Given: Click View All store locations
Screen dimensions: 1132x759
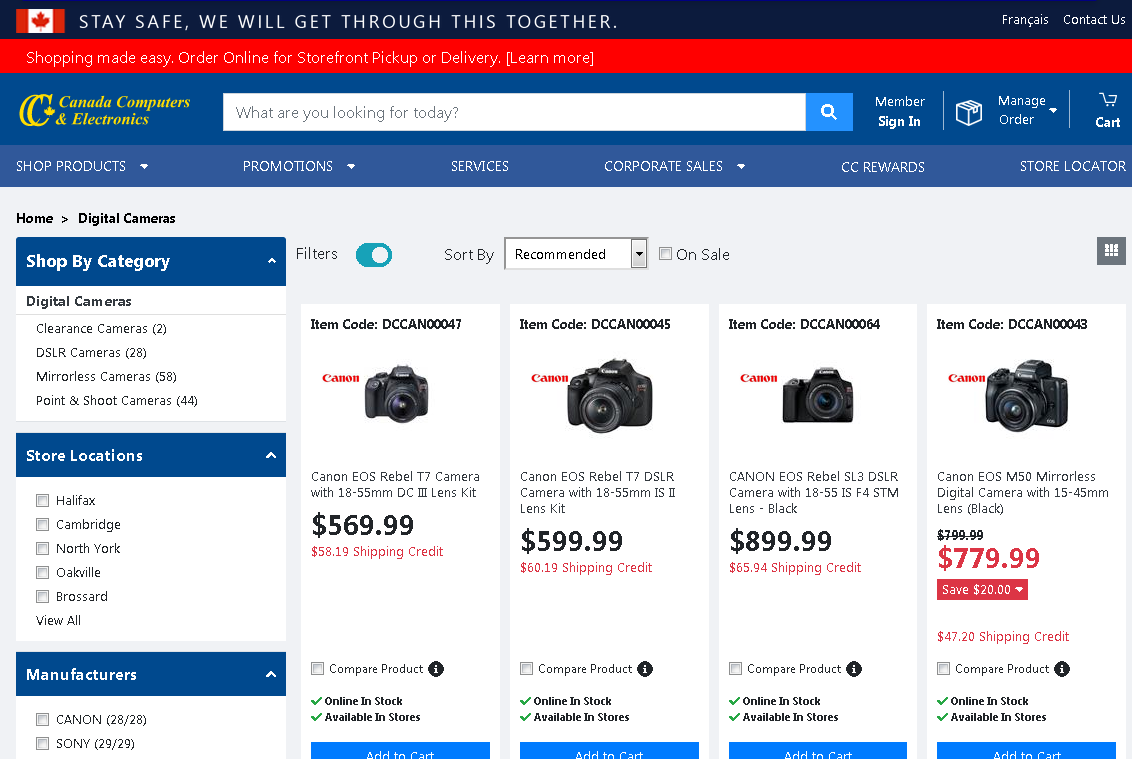Looking at the screenshot, I should pos(58,620).
